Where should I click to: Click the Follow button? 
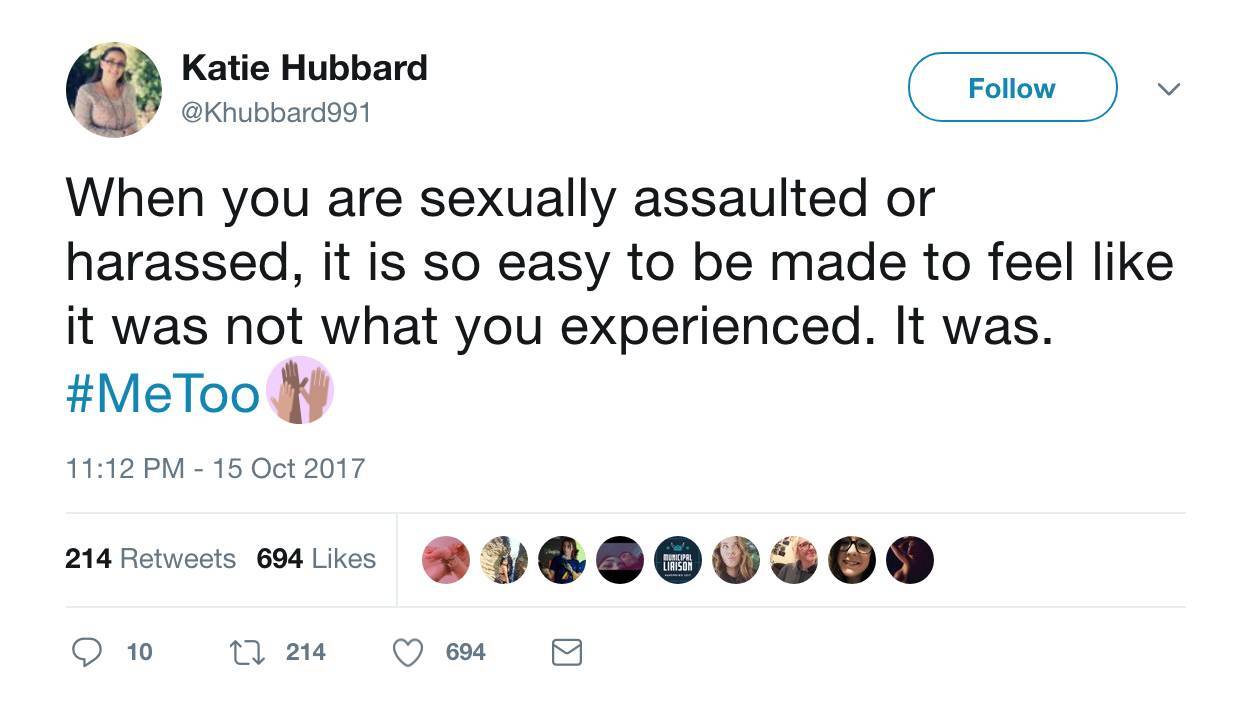(x=1011, y=88)
